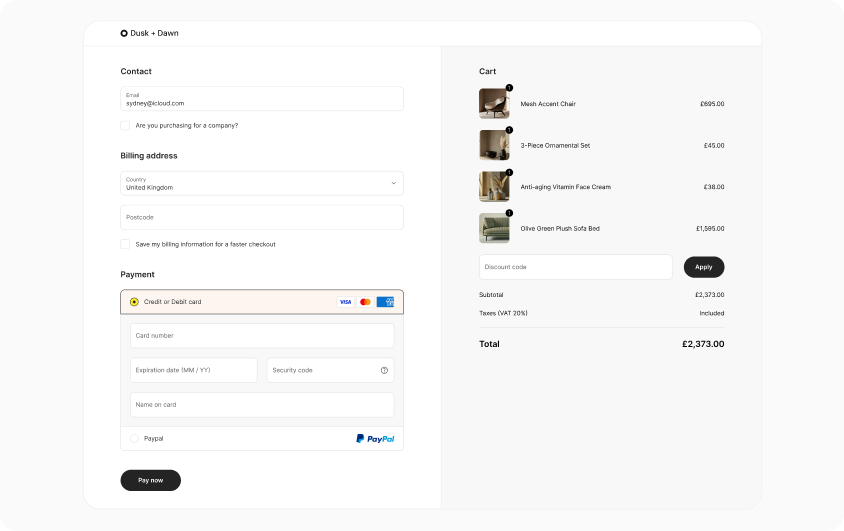Viewport: 844px width, 531px height.
Task: Click the £45.00 price
Action: (714, 146)
